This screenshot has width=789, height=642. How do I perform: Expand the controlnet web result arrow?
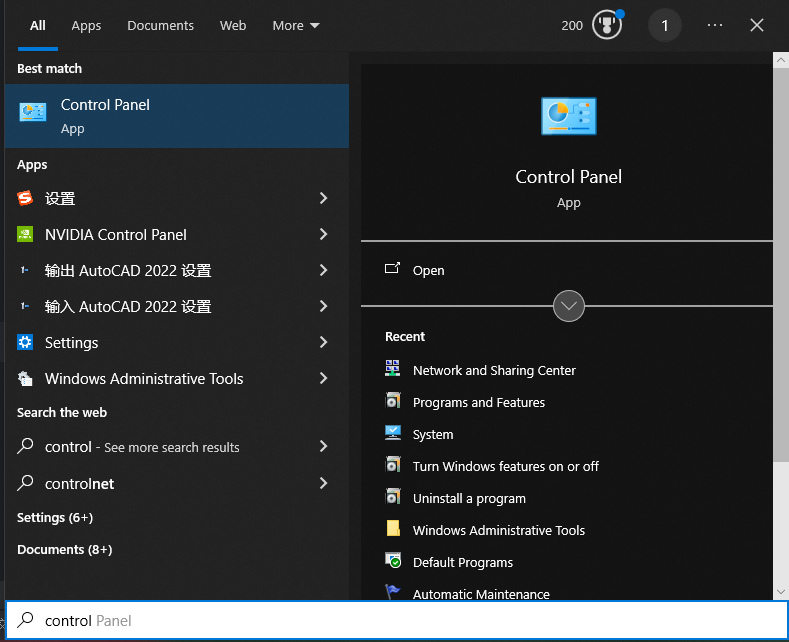pos(324,483)
